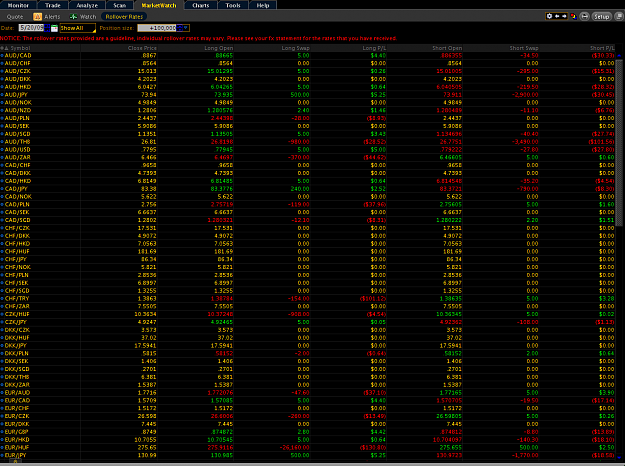625x466 pixels.
Task: Select the MarketWatch tab
Action: pyautogui.click(x=159, y=5)
